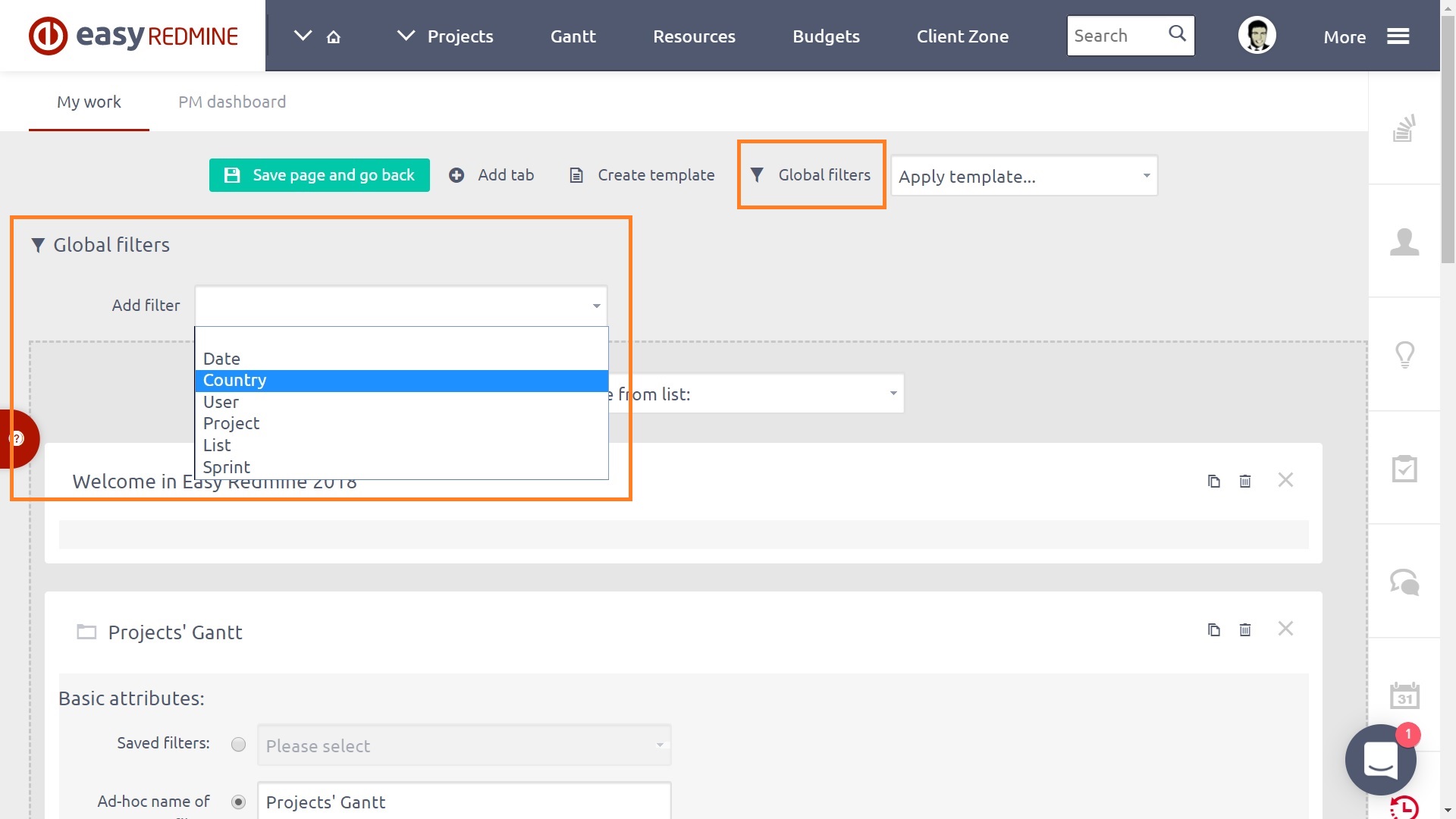This screenshot has width=1456, height=819.
Task: Delete the Projects' Gantt module with trash icon
Action: (x=1244, y=629)
